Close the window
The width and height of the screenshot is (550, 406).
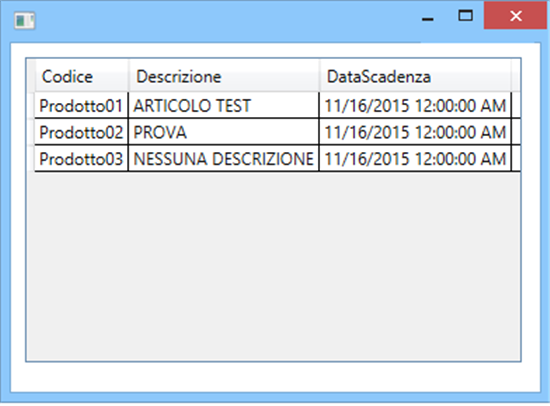click(x=516, y=16)
